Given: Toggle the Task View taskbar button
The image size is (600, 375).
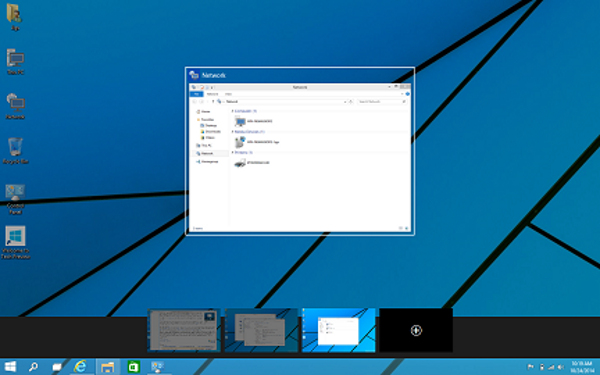Looking at the screenshot, I should [x=57, y=367].
